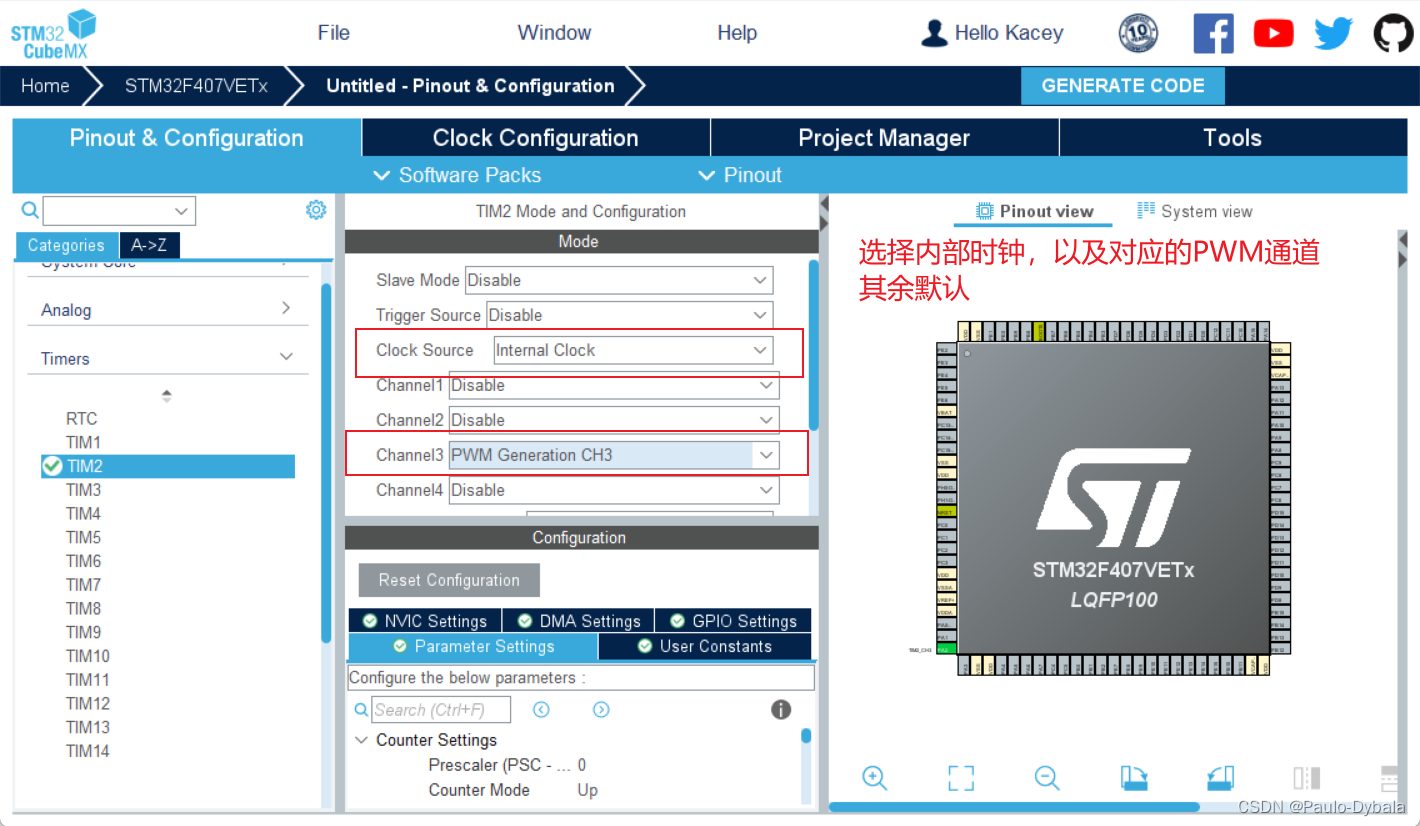
Task: Toggle the Categories view in the sidebar
Action: 66,245
